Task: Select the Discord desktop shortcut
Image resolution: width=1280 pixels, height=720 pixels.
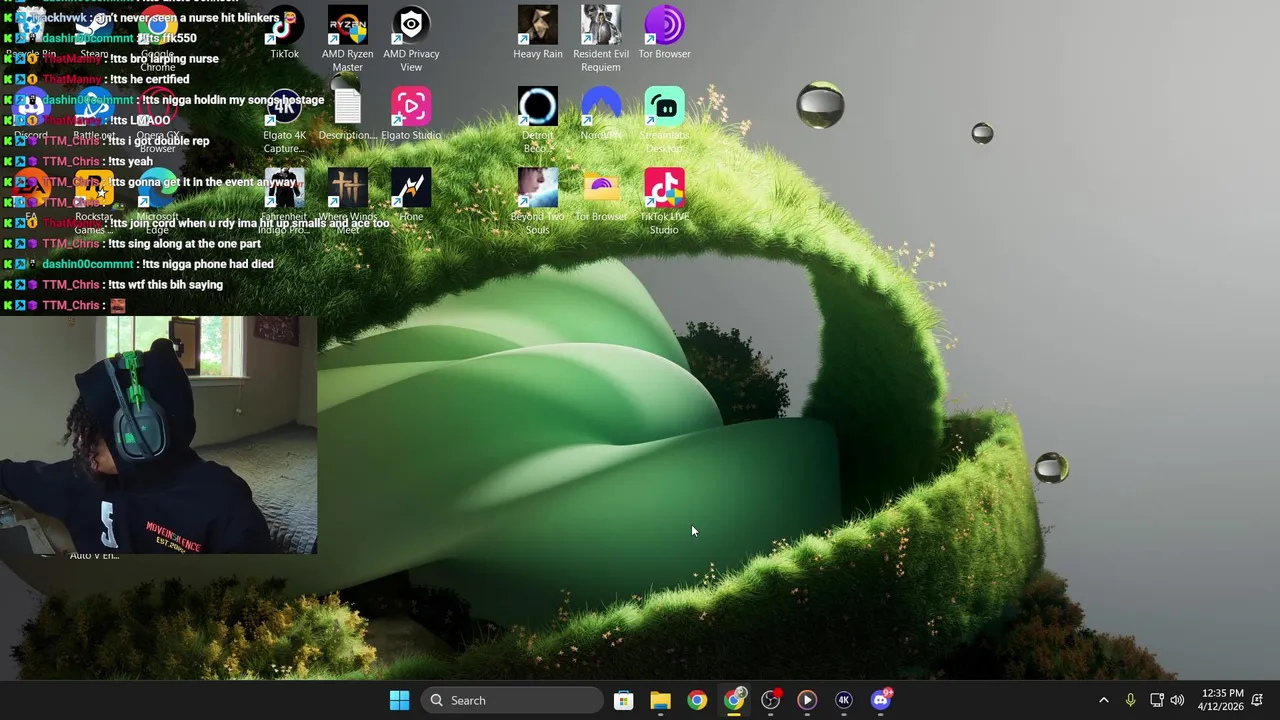Action: (x=31, y=115)
